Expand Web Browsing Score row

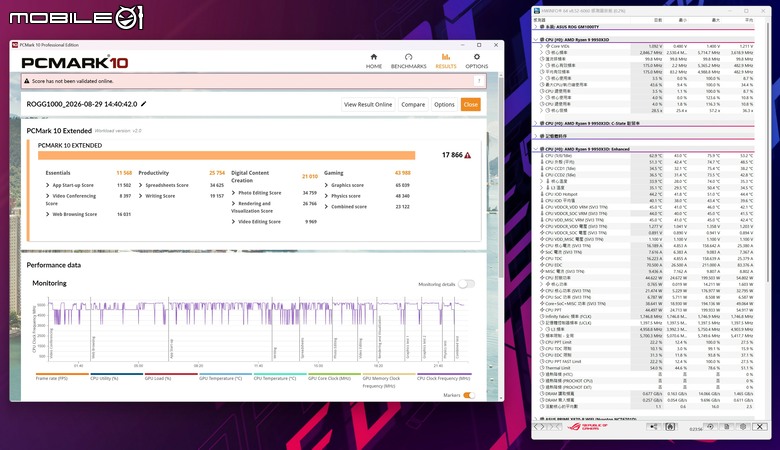[x=48, y=214]
